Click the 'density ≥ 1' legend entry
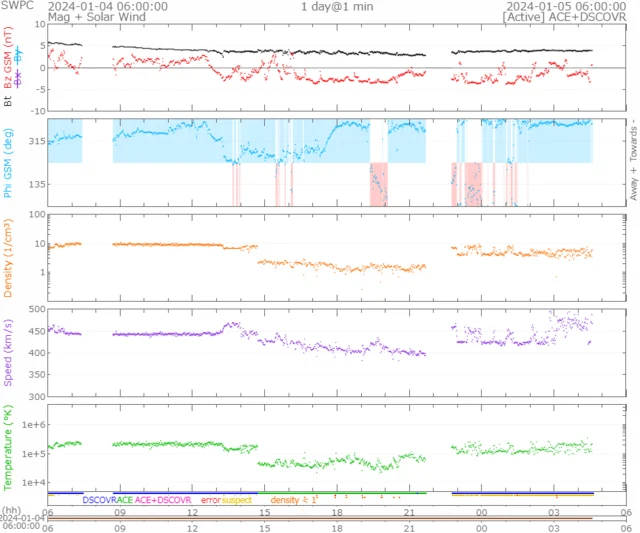 pyautogui.click(x=293, y=499)
